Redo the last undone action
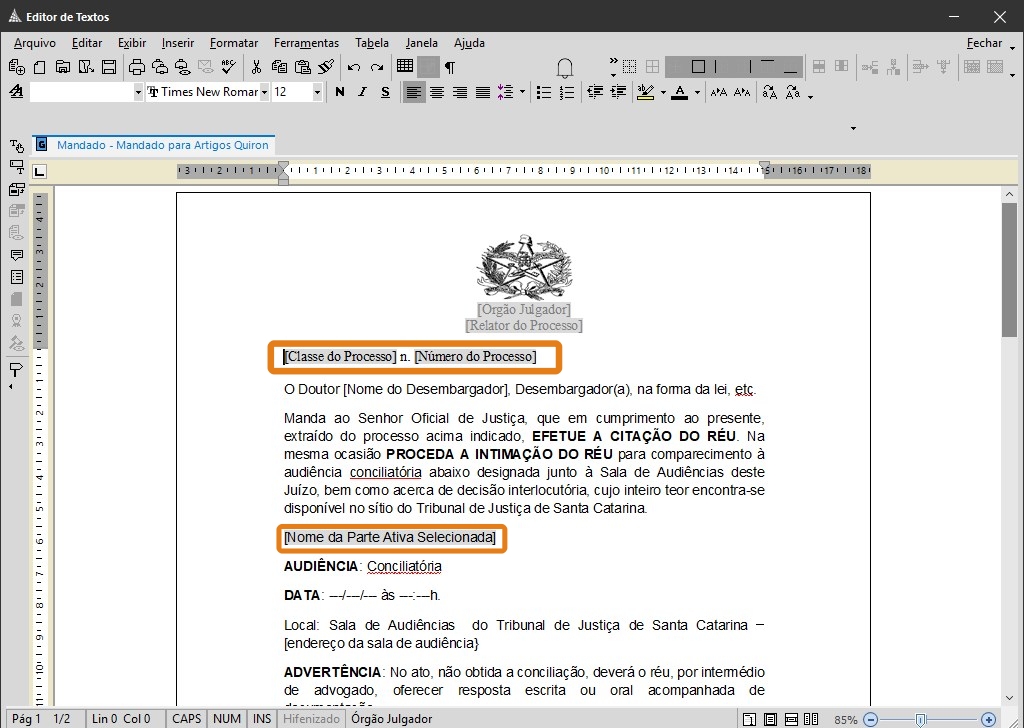The width and height of the screenshot is (1024, 728). tap(377, 67)
